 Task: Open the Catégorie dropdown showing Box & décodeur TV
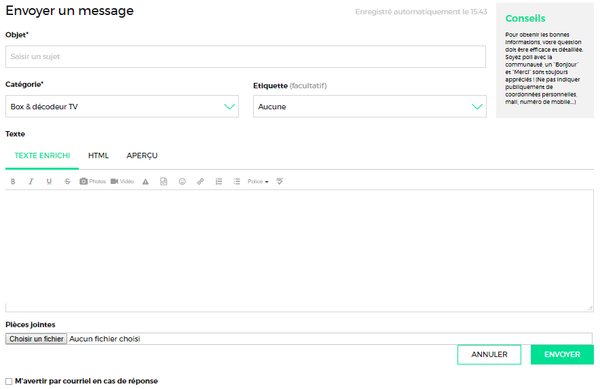[x=122, y=106]
